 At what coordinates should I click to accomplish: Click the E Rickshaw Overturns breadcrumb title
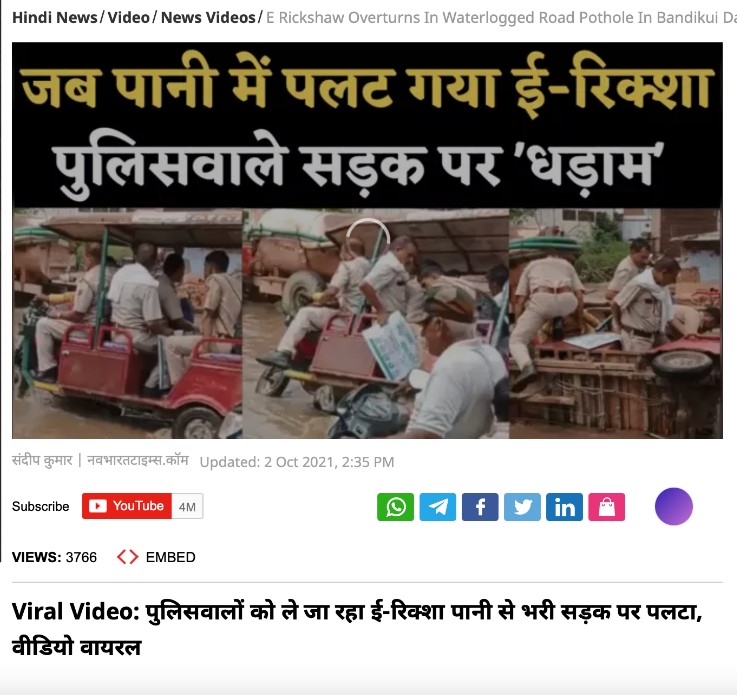tap(501, 18)
